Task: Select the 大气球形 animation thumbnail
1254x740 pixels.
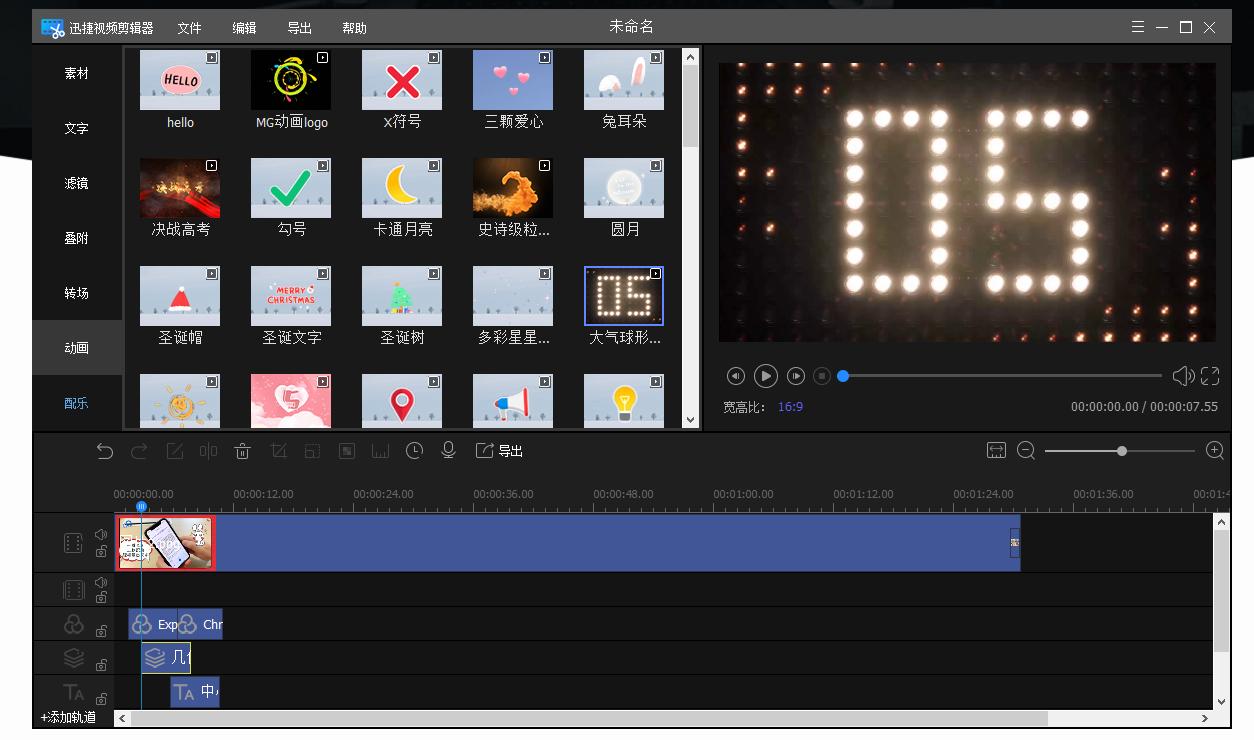Action: (623, 296)
